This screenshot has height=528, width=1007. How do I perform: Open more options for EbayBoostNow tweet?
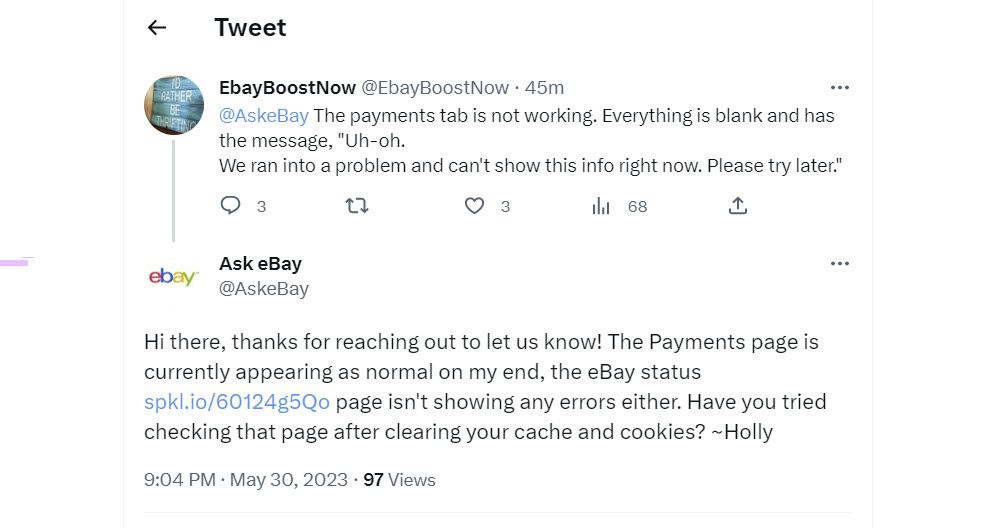tap(839, 88)
